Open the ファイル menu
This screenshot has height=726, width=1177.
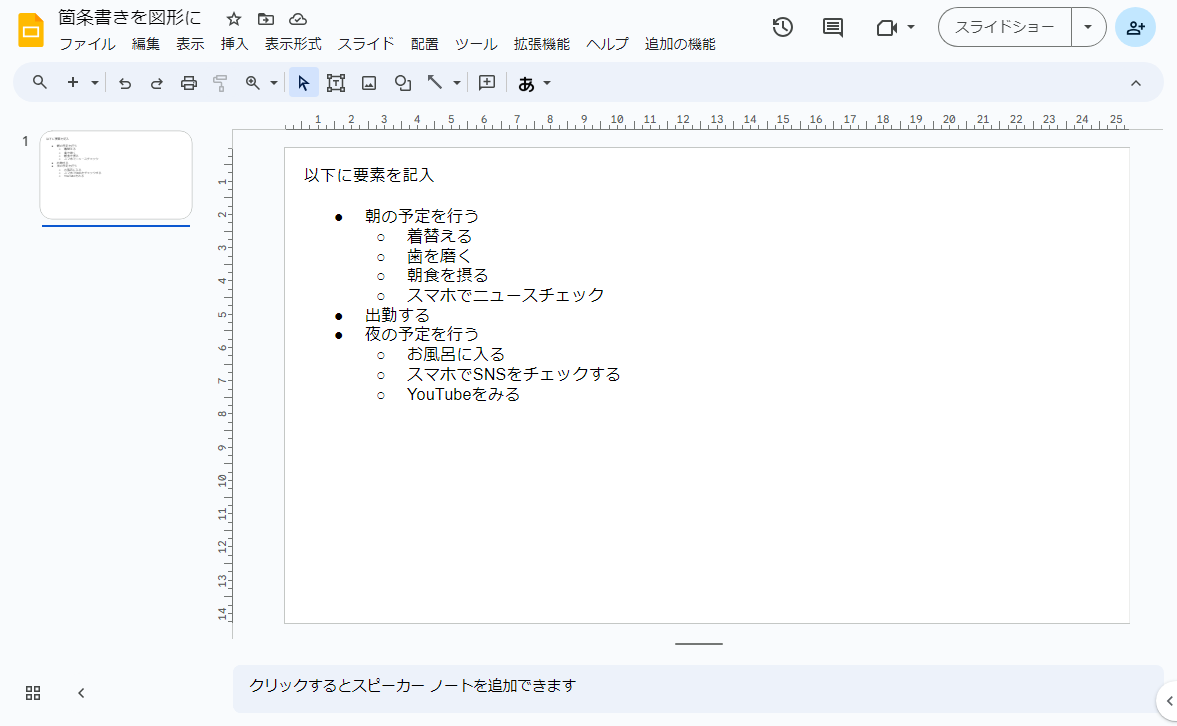87,44
